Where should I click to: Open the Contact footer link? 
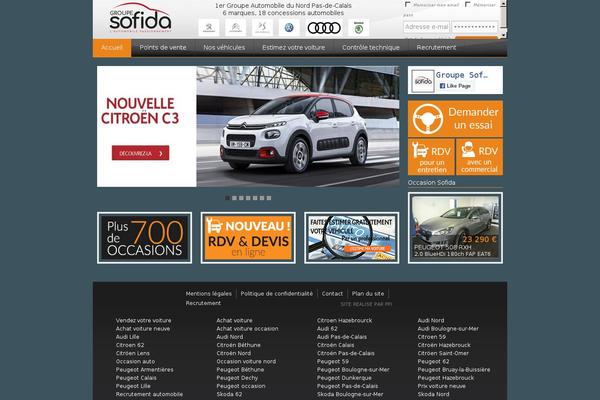[332, 294]
